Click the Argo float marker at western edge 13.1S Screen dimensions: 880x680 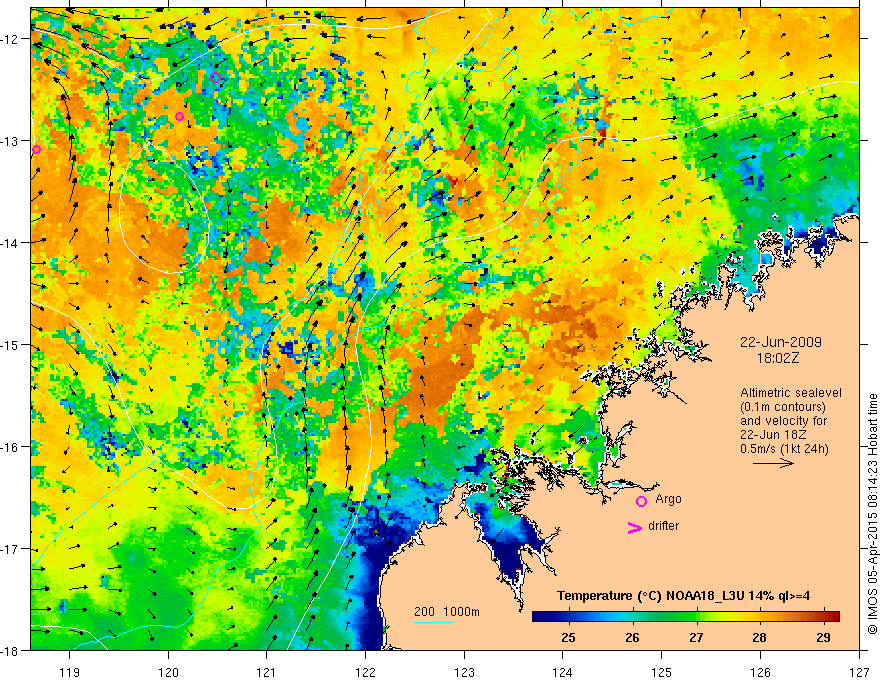(36, 149)
